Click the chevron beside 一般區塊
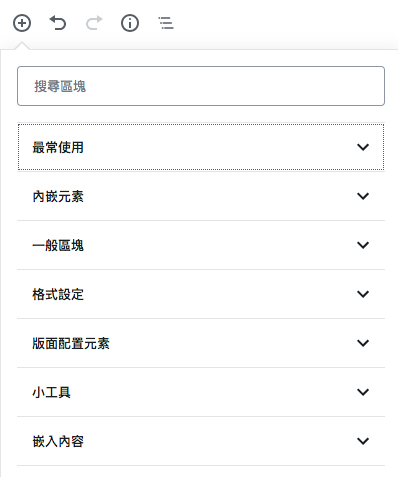The width and height of the screenshot is (398, 477). (363, 245)
